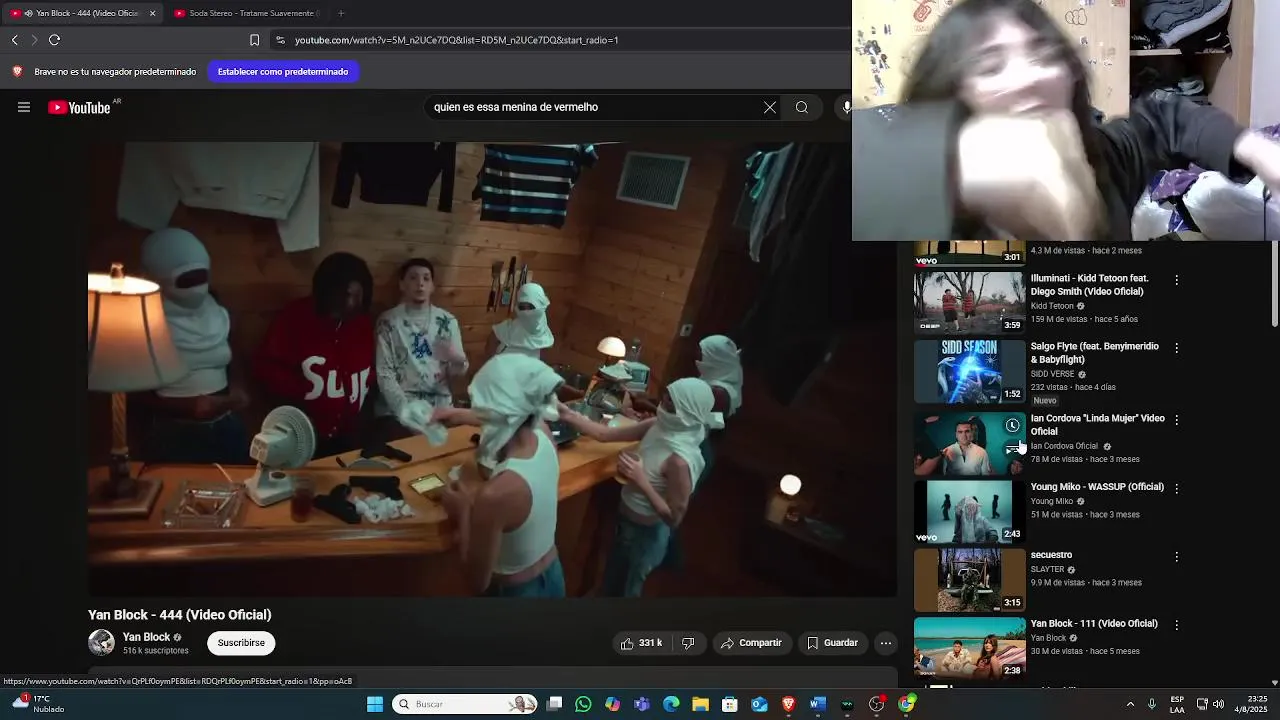Image resolution: width=1280 pixels, height=720 pixels.
Task: Open Yan Block 111 video thumbnail
Action: click(x=969, y=647)
